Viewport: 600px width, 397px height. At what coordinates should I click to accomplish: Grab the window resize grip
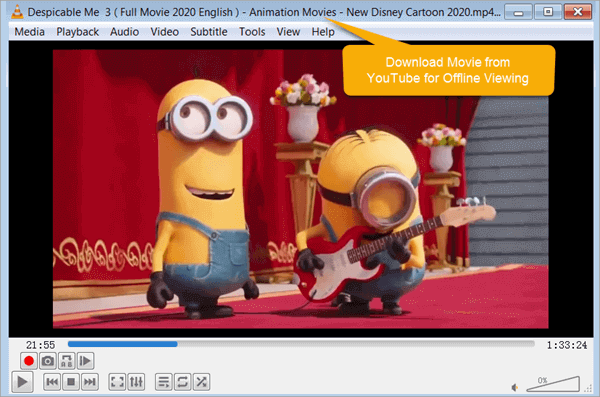pos(588,389)
